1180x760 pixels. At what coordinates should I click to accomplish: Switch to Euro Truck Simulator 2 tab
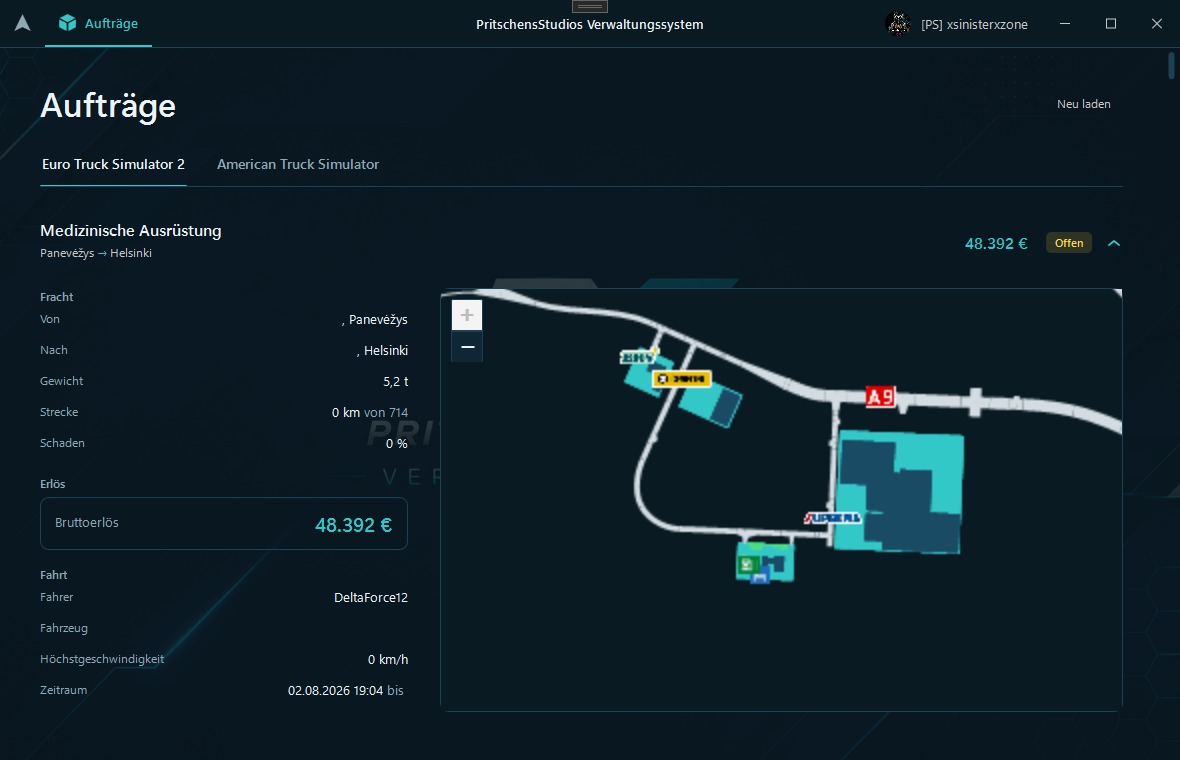tap(113, 164)
